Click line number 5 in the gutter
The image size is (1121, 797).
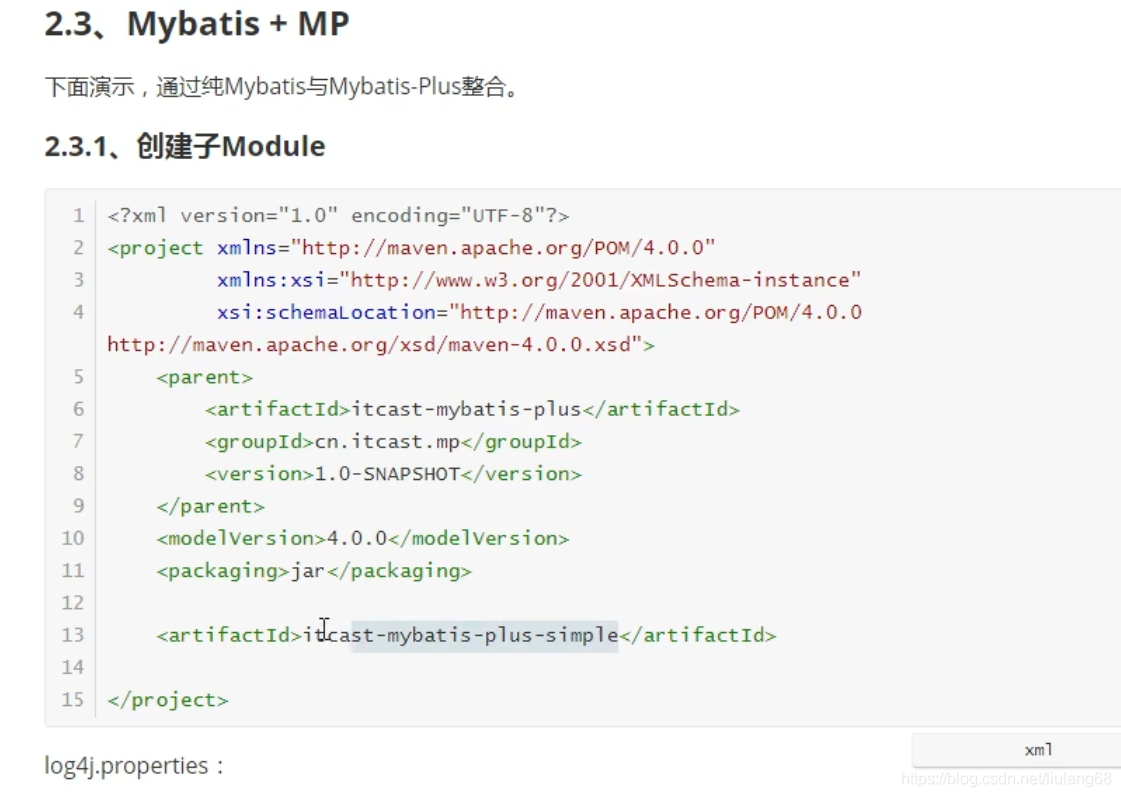click(x=79, y=377)
